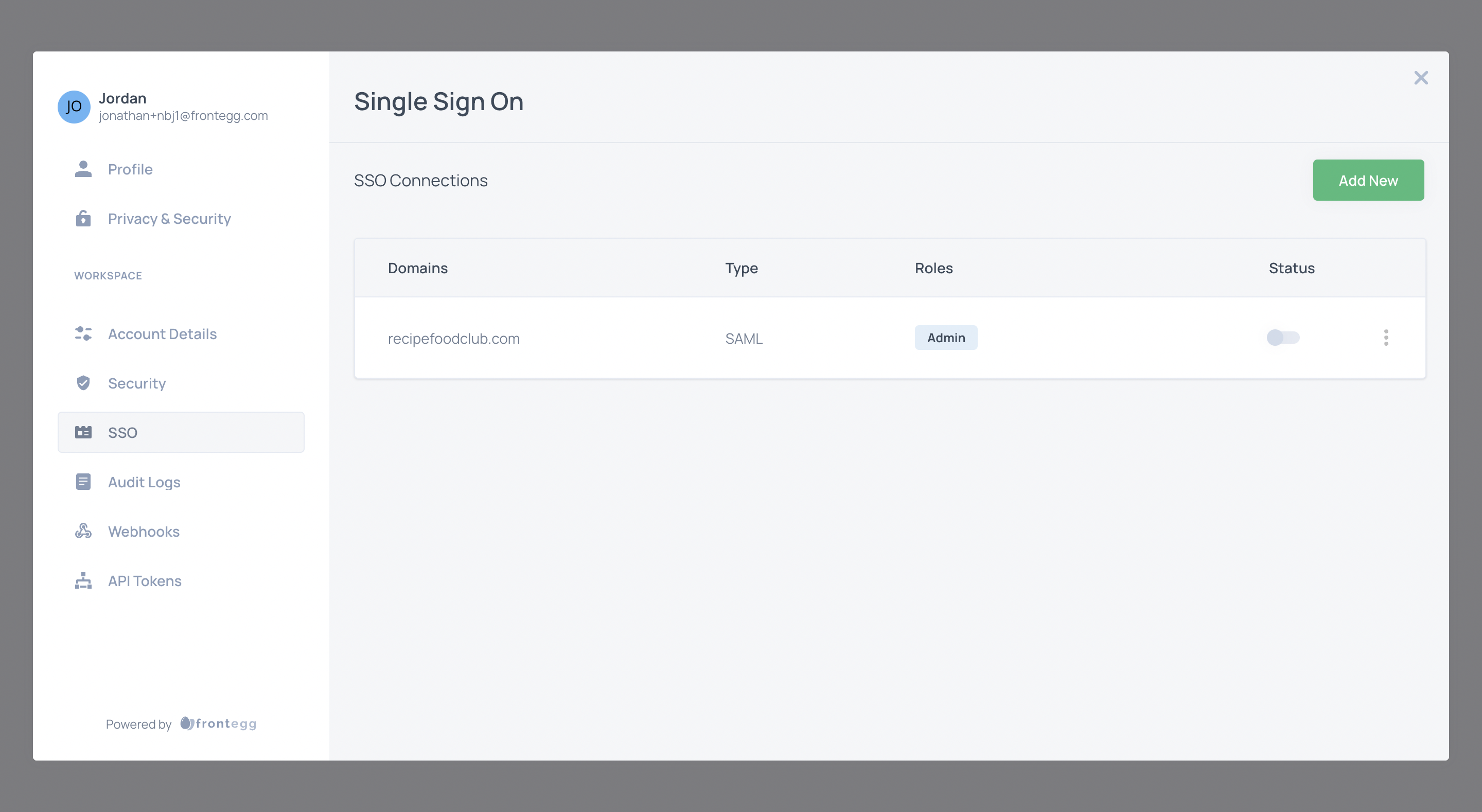This screenshot has width=1482, height=812.
Task: Enable the recipefoodclub.com SSO status toggle
Action: click(x=1282, y=338)
